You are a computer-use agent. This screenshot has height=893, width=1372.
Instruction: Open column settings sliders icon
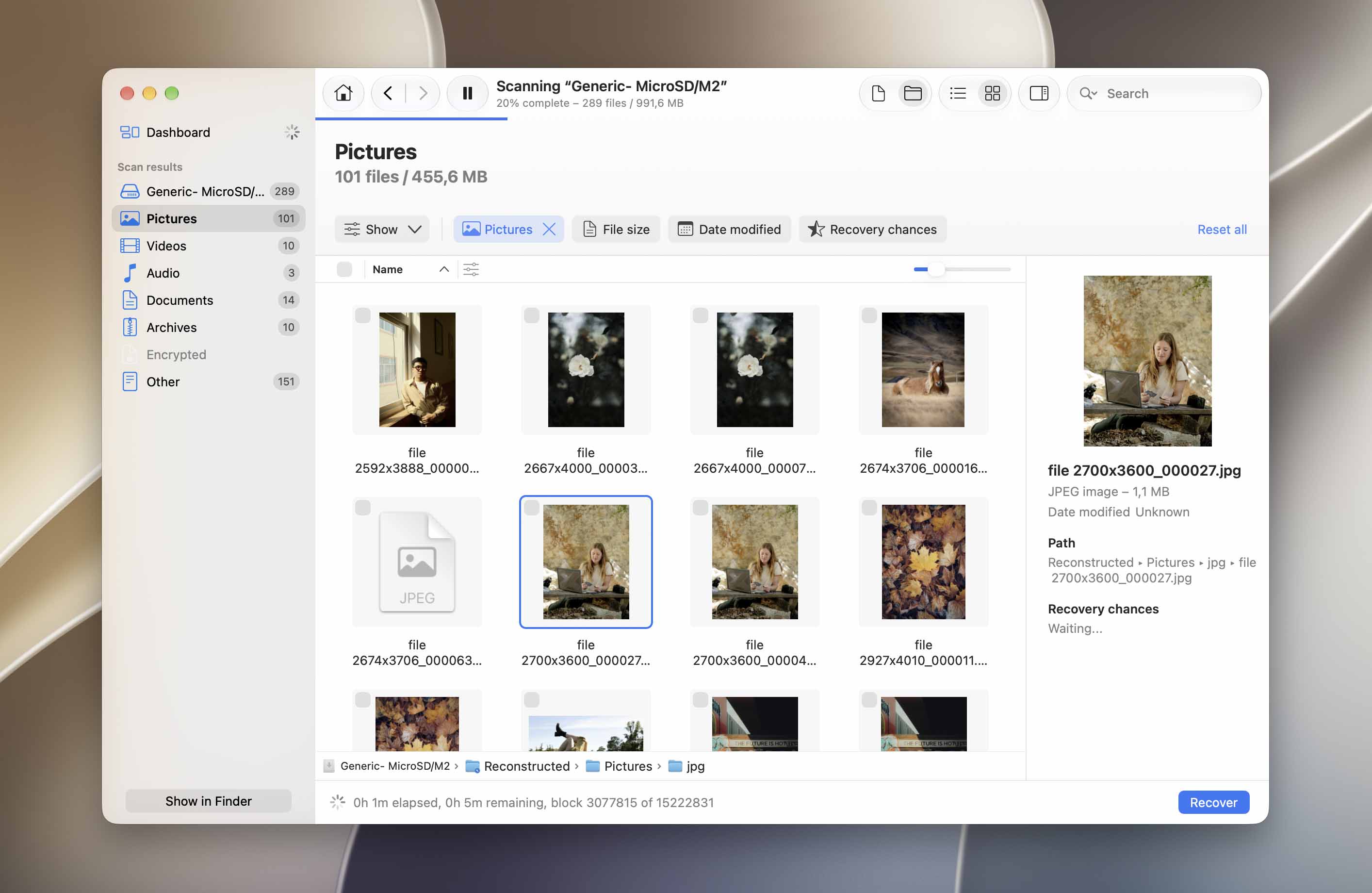(x=471, y=269)
